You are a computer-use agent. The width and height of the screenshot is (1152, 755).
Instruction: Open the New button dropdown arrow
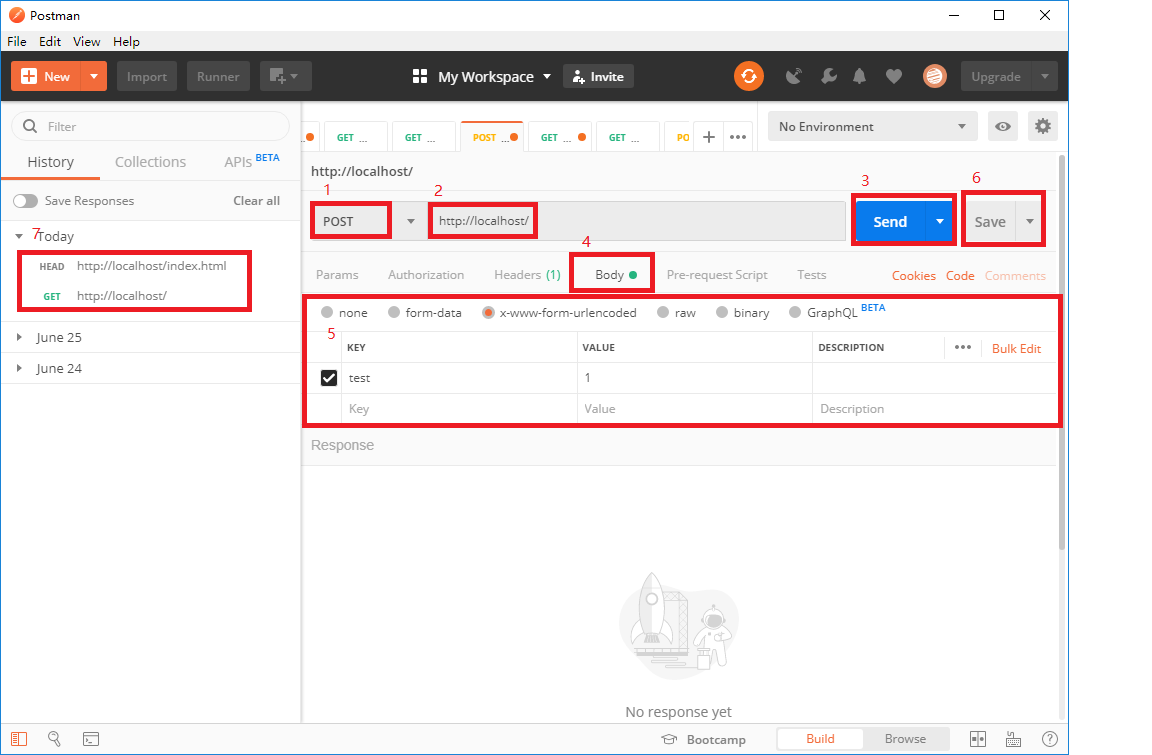93,76
